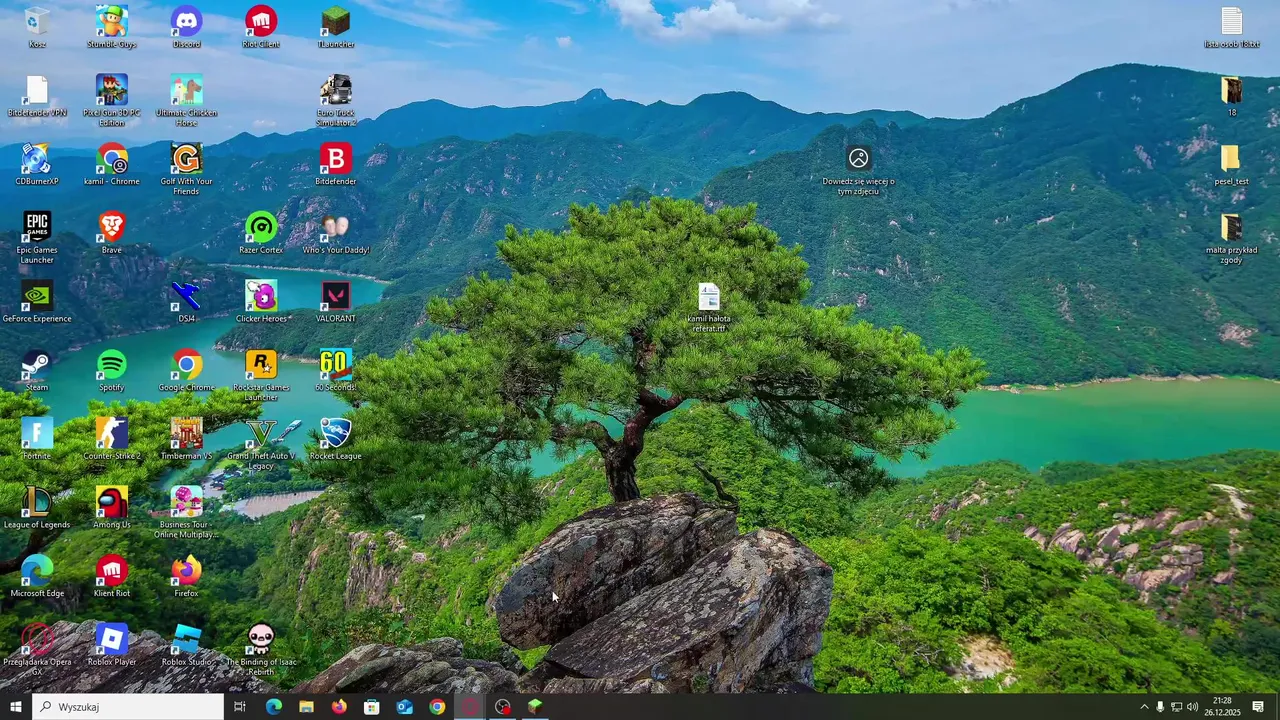Open Outlook from the taskbar
The width and height of the screenshot is (1280, 720).
click(405, 707)
